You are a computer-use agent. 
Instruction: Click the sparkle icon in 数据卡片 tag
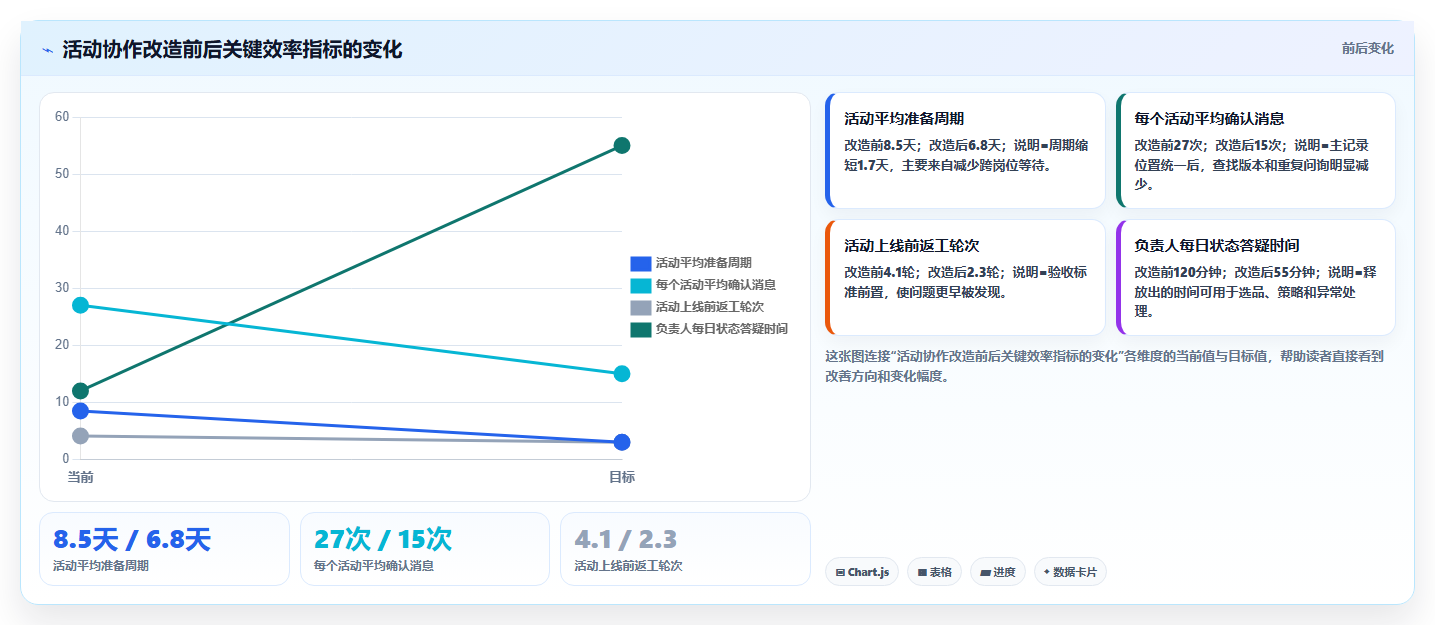coord(1047,572)
